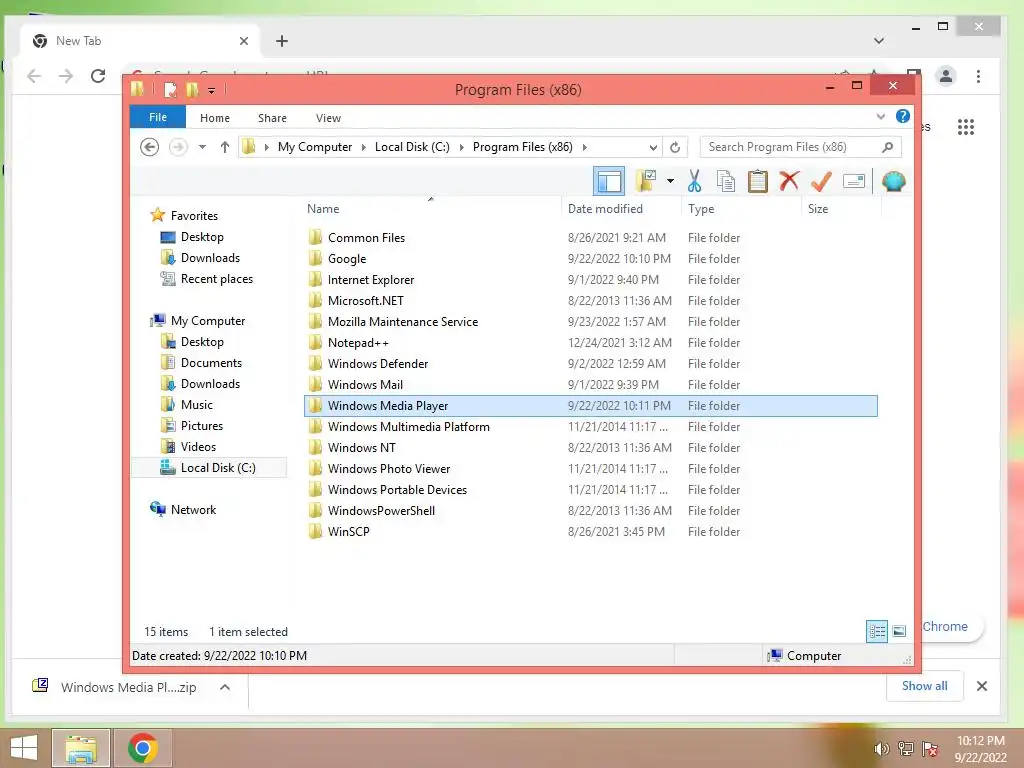Click the Classic Shell settings shell icon
The height and width of the screenshot is (768, 1024).
[893, 181]
